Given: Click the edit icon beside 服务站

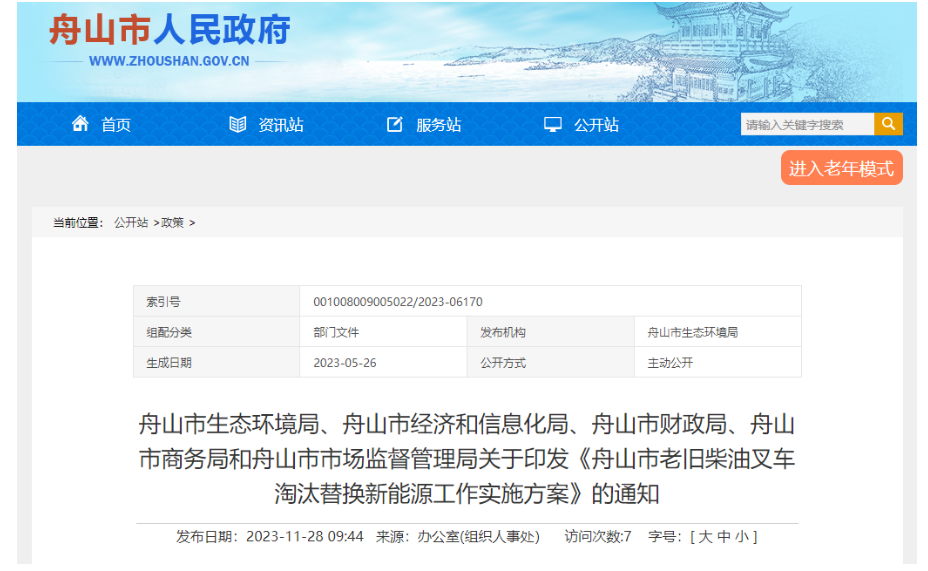Looking at the screenshot, I should pos(395,124).
